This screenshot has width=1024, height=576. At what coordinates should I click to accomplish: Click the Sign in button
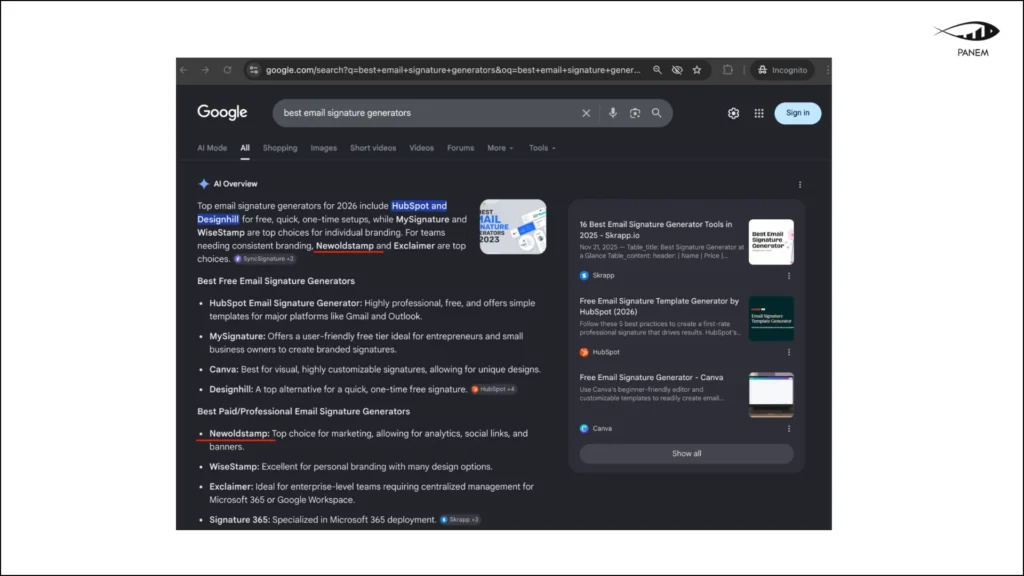coord(797,113)
